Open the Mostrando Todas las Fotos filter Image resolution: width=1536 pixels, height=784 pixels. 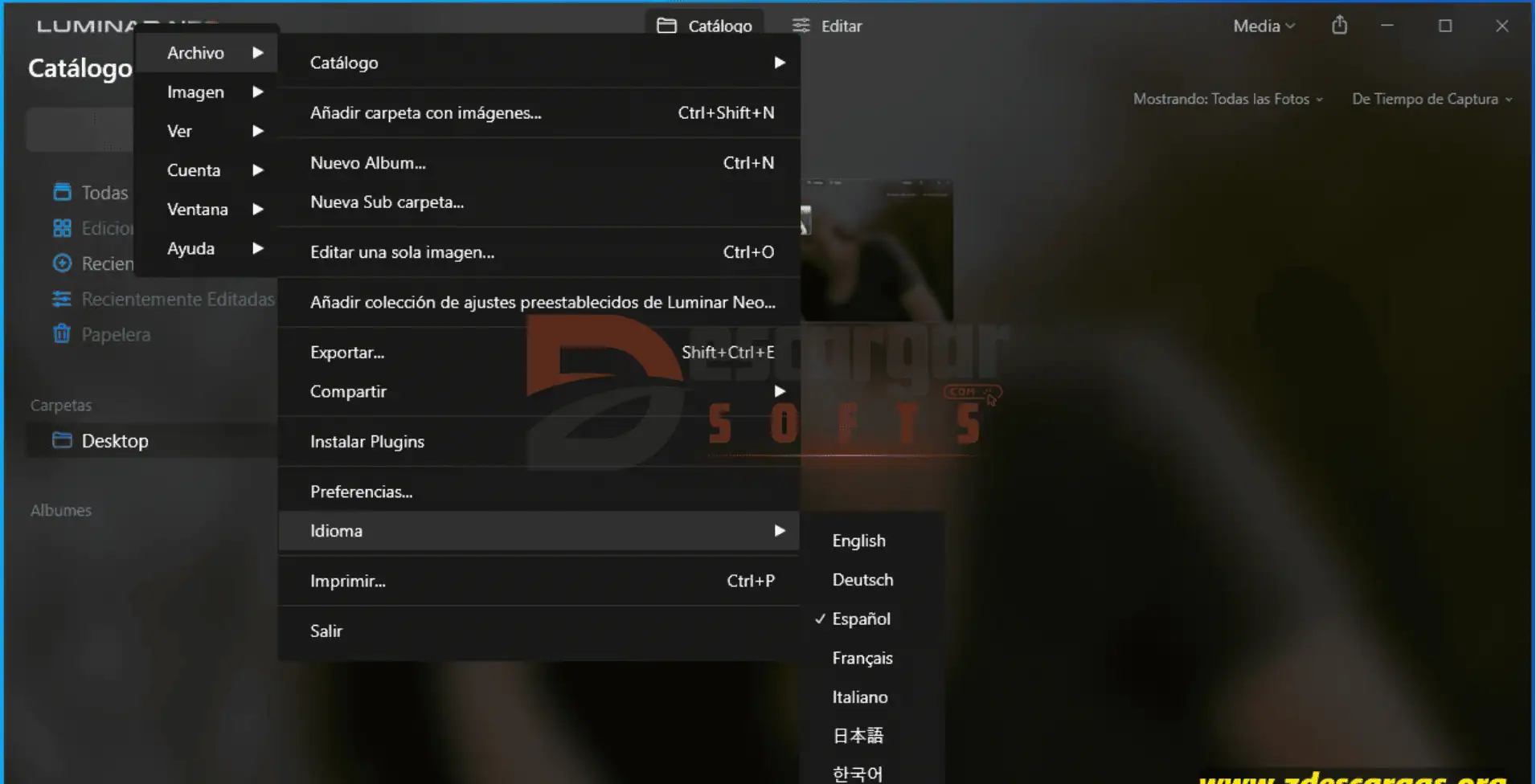[x=1227, y=99]
